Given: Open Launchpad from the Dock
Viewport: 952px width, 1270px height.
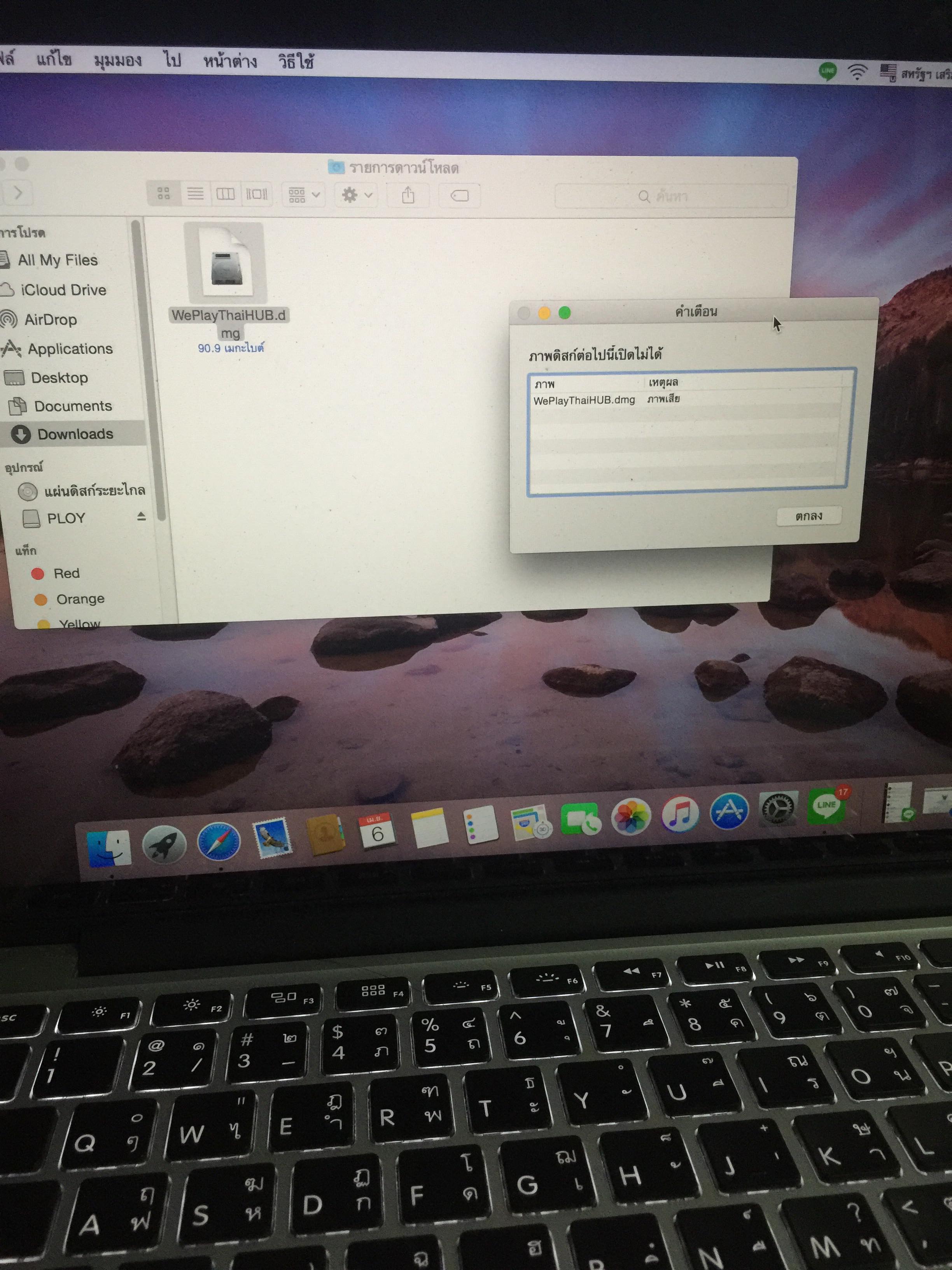Looking at the screenshot, I should (x=164, y=845).
